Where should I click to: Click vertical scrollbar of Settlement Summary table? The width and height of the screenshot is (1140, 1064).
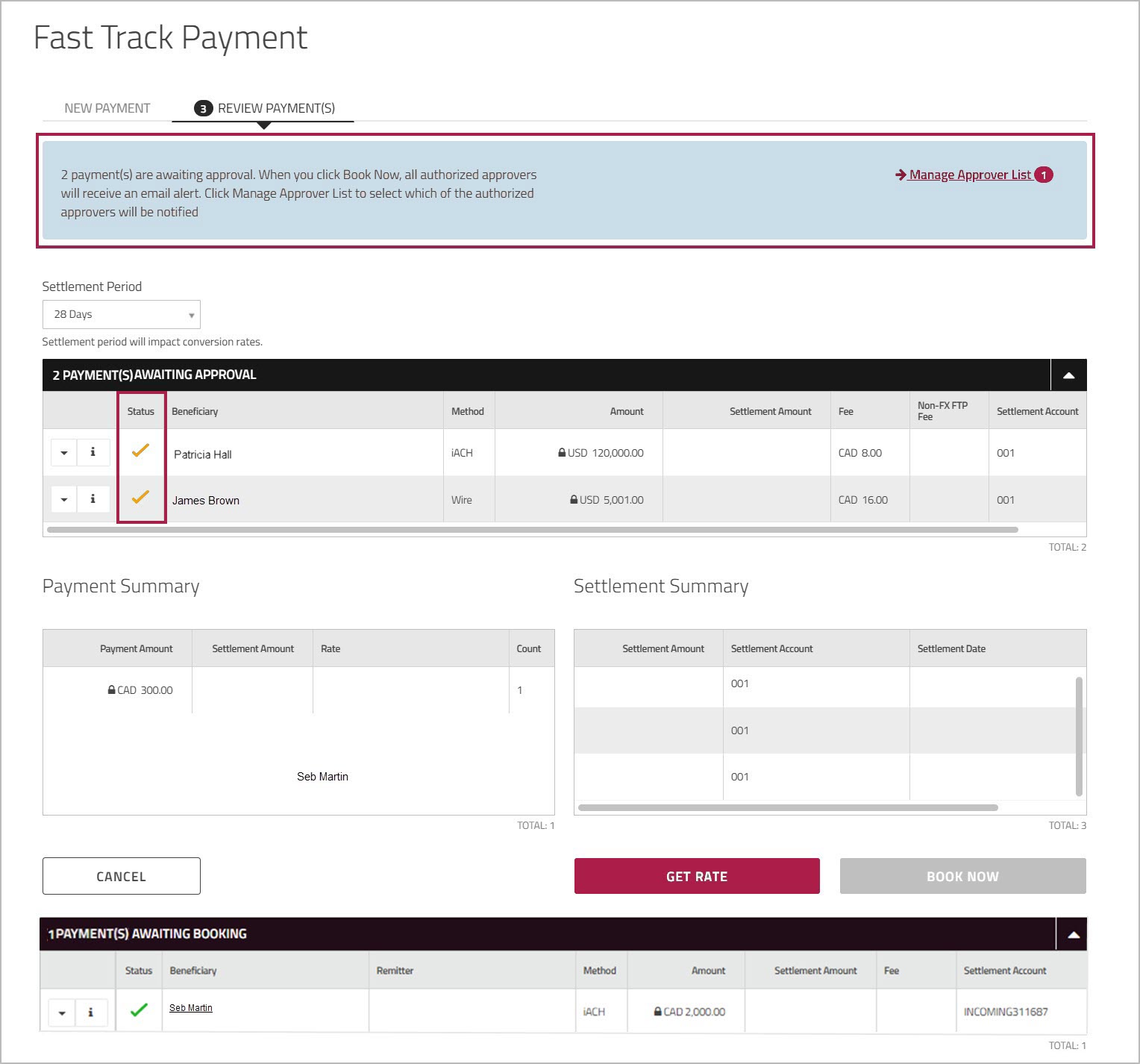click(x=1079, y=736)
